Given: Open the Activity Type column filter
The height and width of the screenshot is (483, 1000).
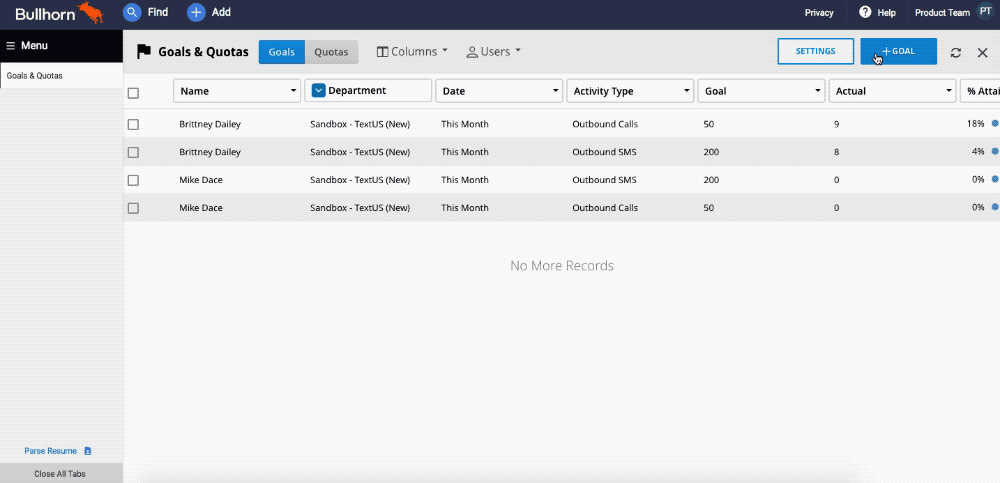Looking at the screenshot, I should [x=630, y=91].
